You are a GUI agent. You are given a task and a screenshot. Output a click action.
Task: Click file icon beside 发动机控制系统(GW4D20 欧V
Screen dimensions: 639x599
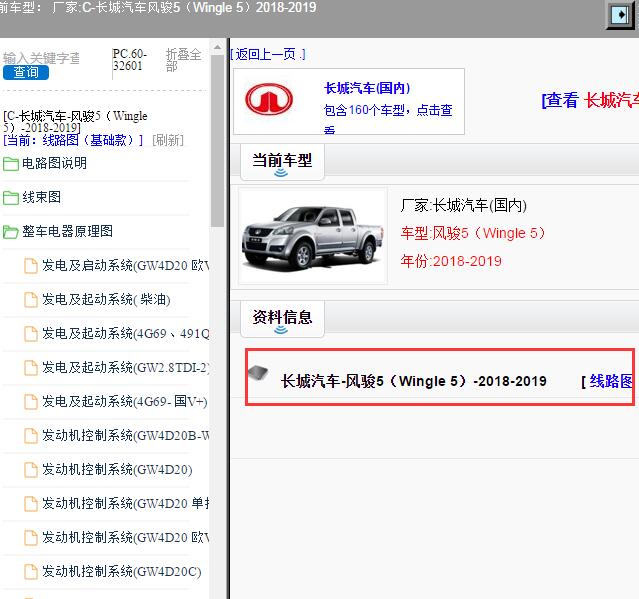click(31, 538)
